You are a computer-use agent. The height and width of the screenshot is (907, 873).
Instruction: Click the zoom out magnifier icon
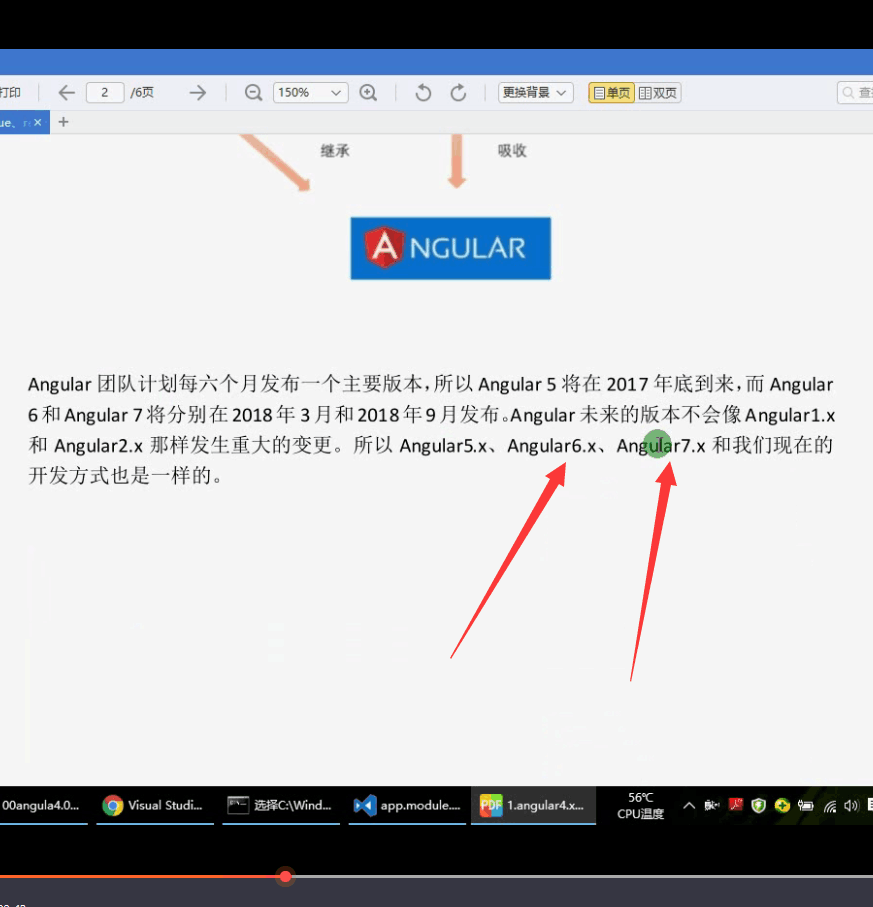coord(253,93)
